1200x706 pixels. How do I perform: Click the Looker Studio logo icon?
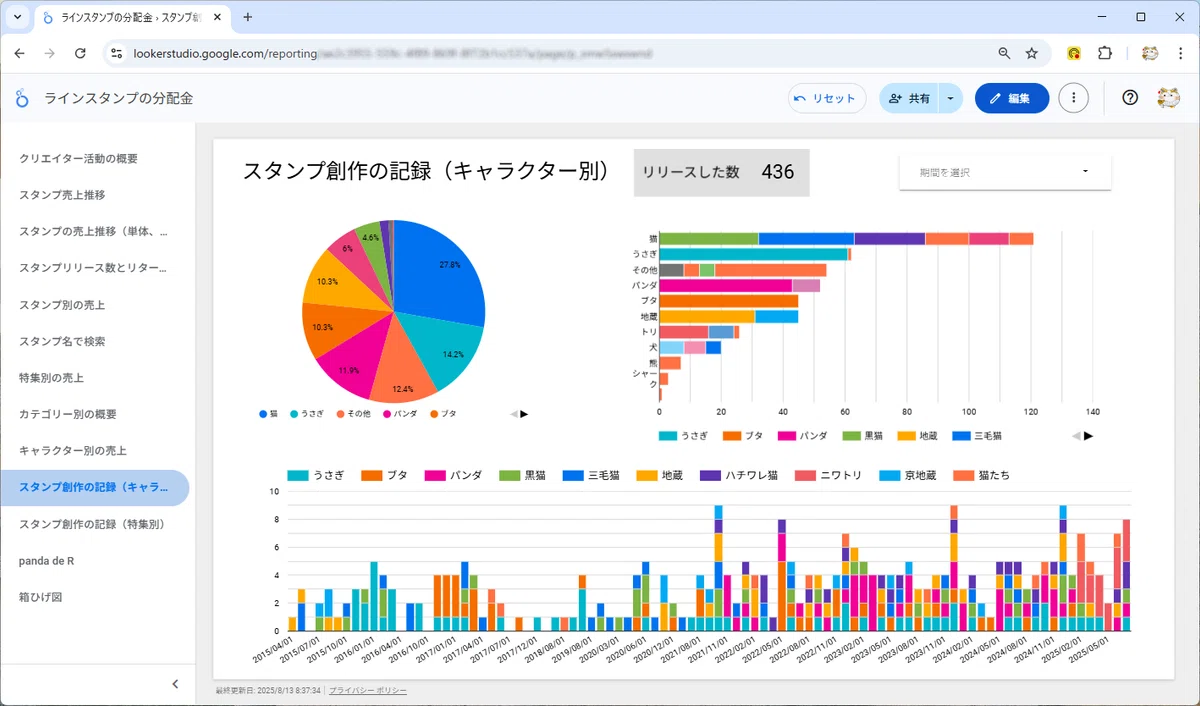22,98
